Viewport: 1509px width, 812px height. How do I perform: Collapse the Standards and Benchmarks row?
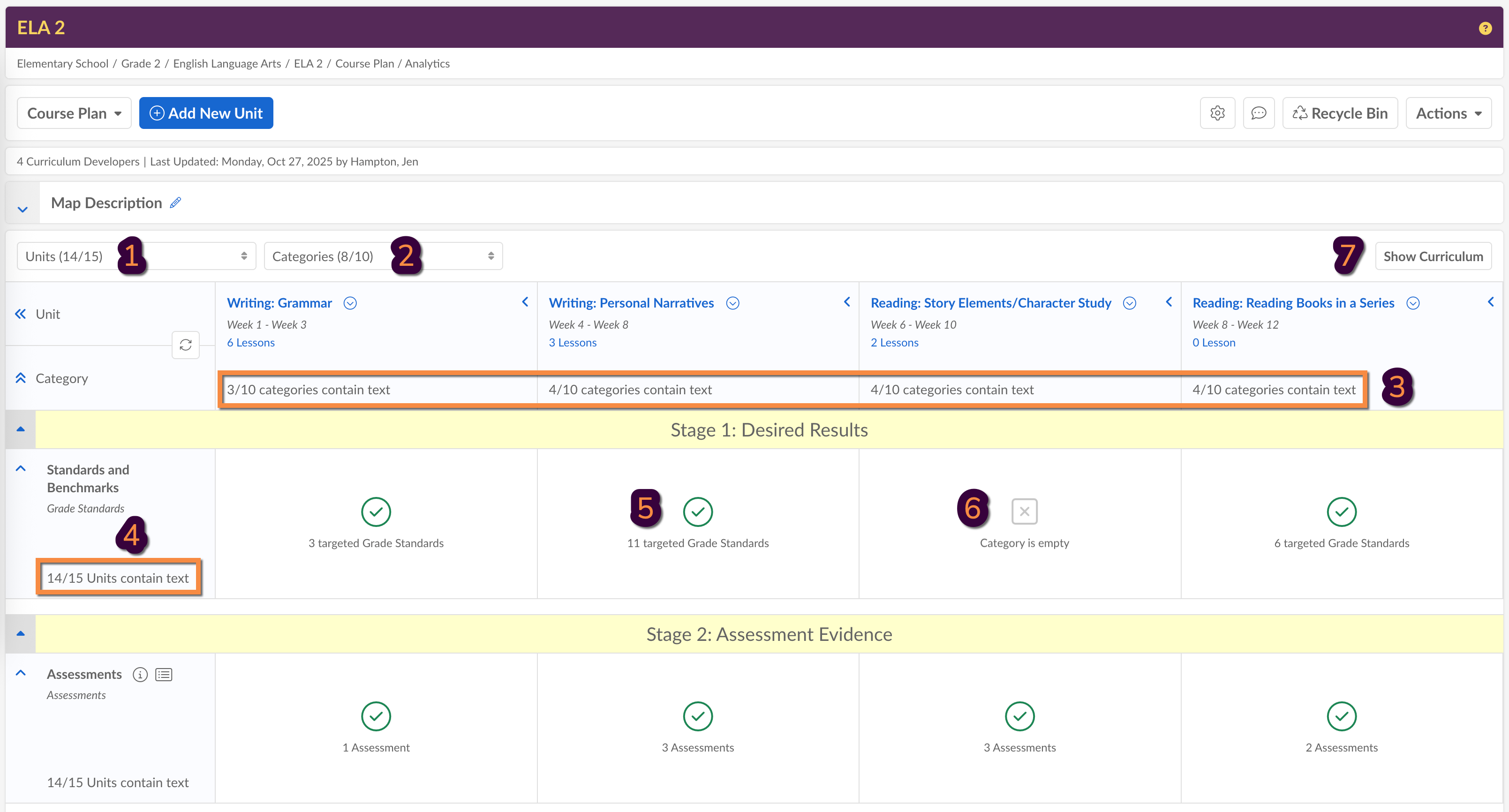21,469
